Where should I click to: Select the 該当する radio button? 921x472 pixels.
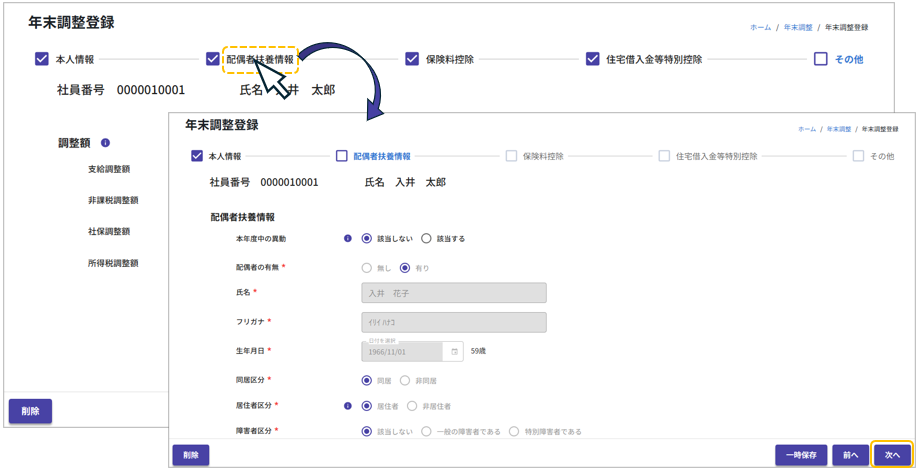click(426, 239)
